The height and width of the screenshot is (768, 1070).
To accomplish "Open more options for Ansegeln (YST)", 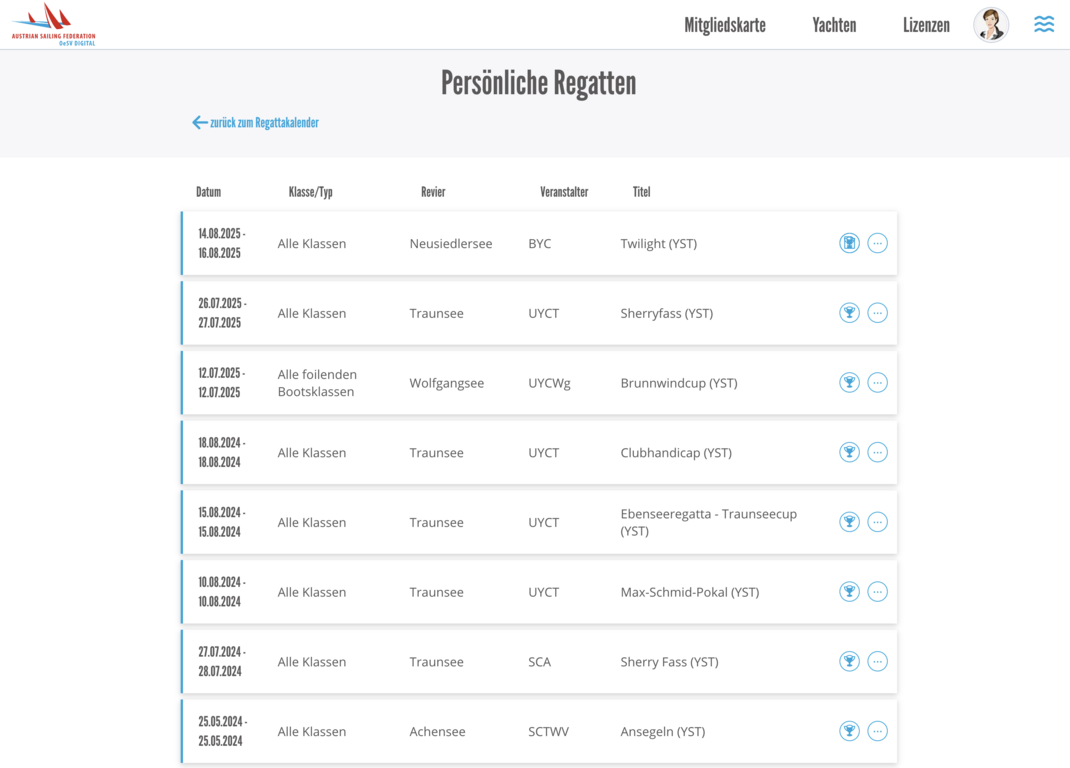I will tap(877, 731).
